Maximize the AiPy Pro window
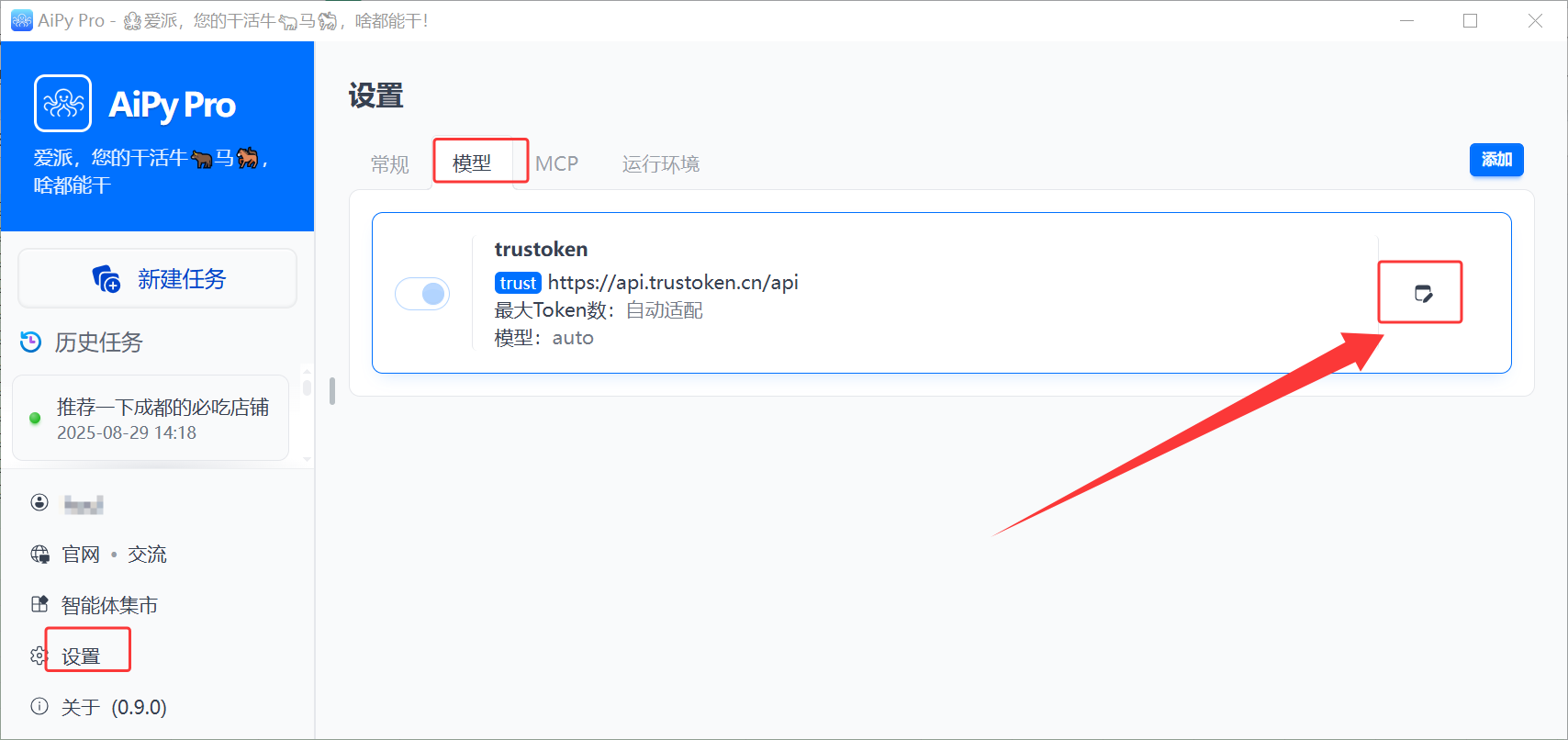The height and width of the screenshot is (740, 1568). click(x=1470, y=21)
